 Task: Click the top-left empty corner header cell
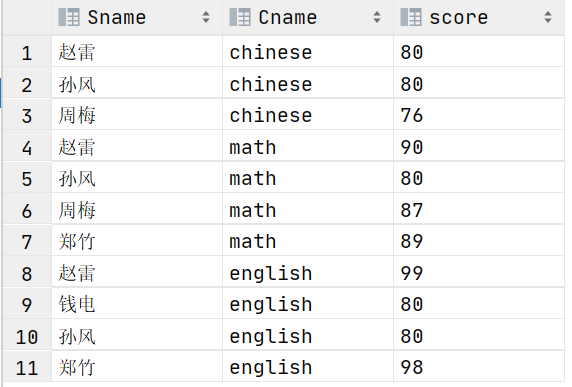27,17
